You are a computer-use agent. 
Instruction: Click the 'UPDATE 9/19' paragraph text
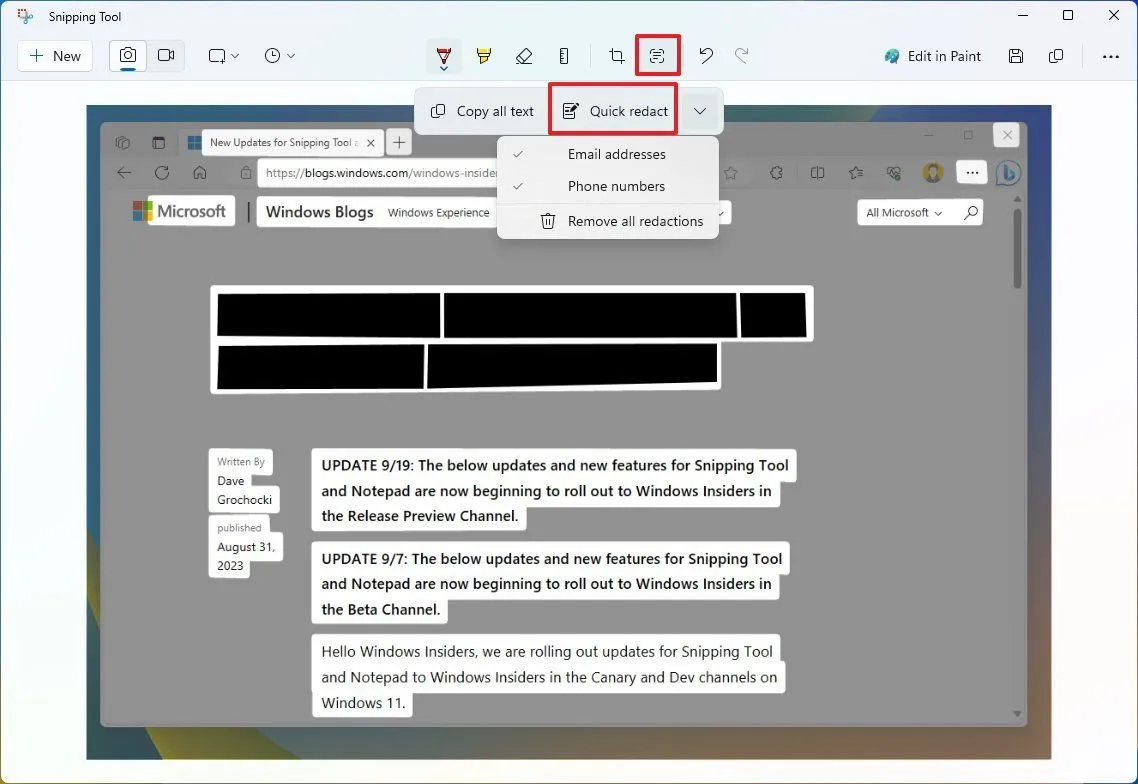[554, 491]
